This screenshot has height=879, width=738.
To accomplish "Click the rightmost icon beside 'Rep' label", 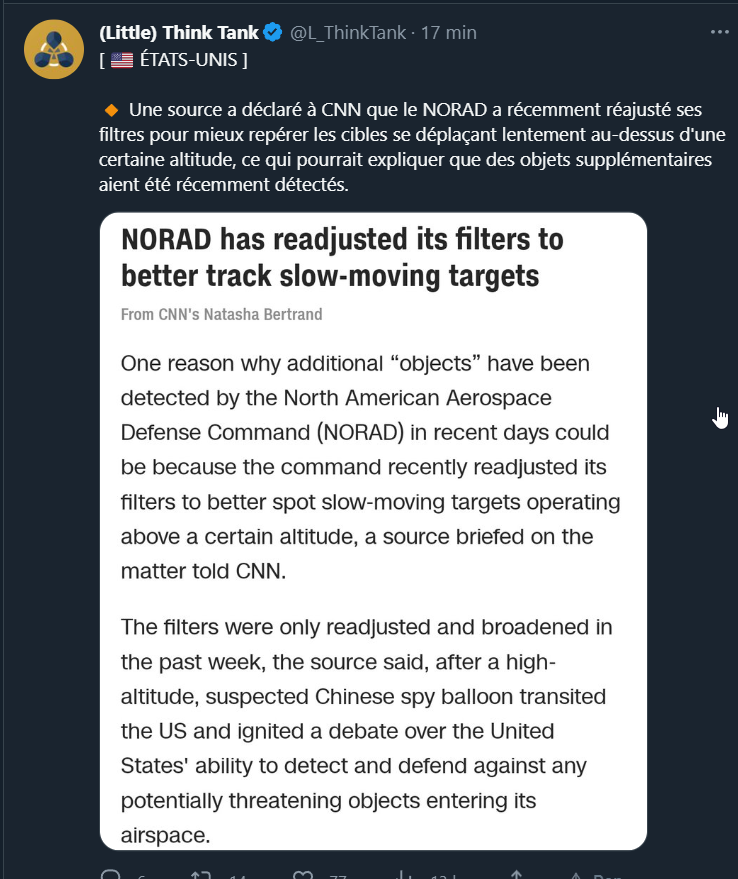I will pyautogui.click(x=576, y=875).
